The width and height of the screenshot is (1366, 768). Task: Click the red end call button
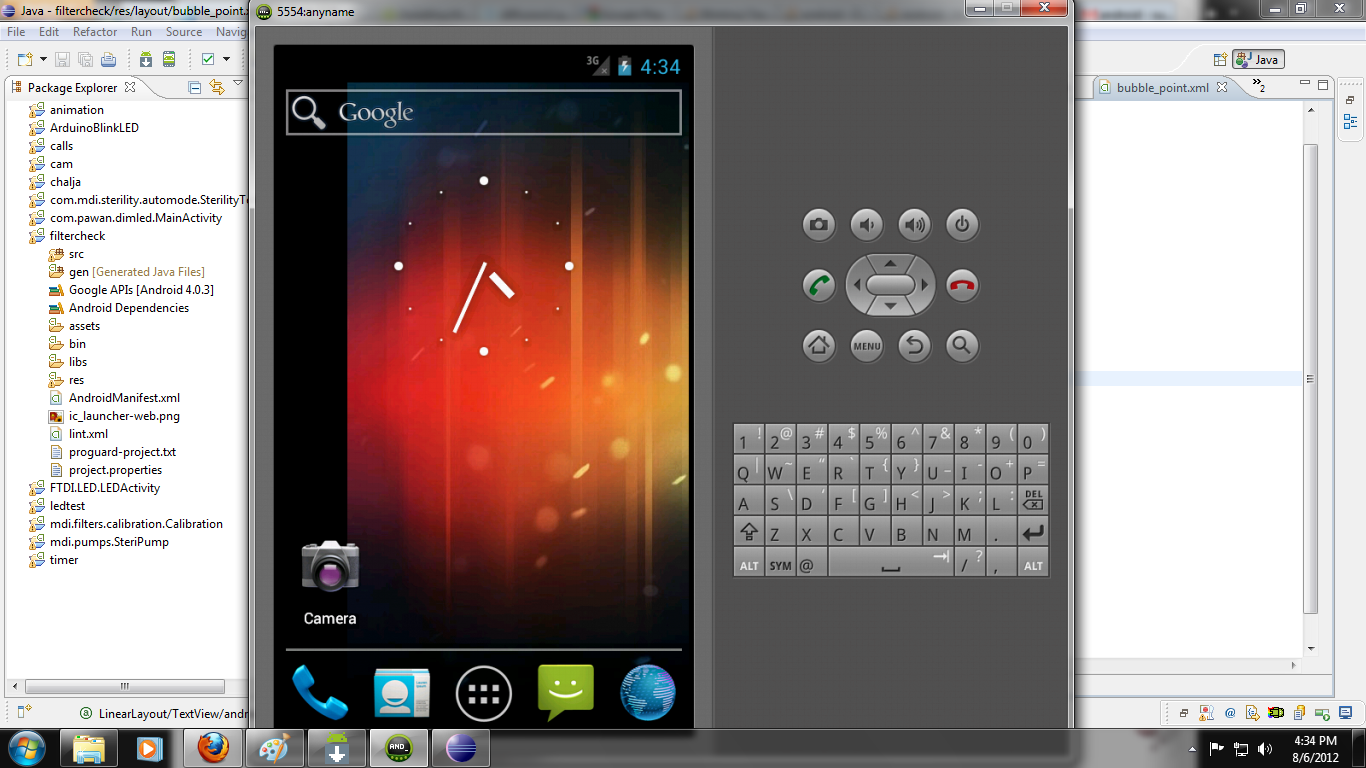(962, 285)
